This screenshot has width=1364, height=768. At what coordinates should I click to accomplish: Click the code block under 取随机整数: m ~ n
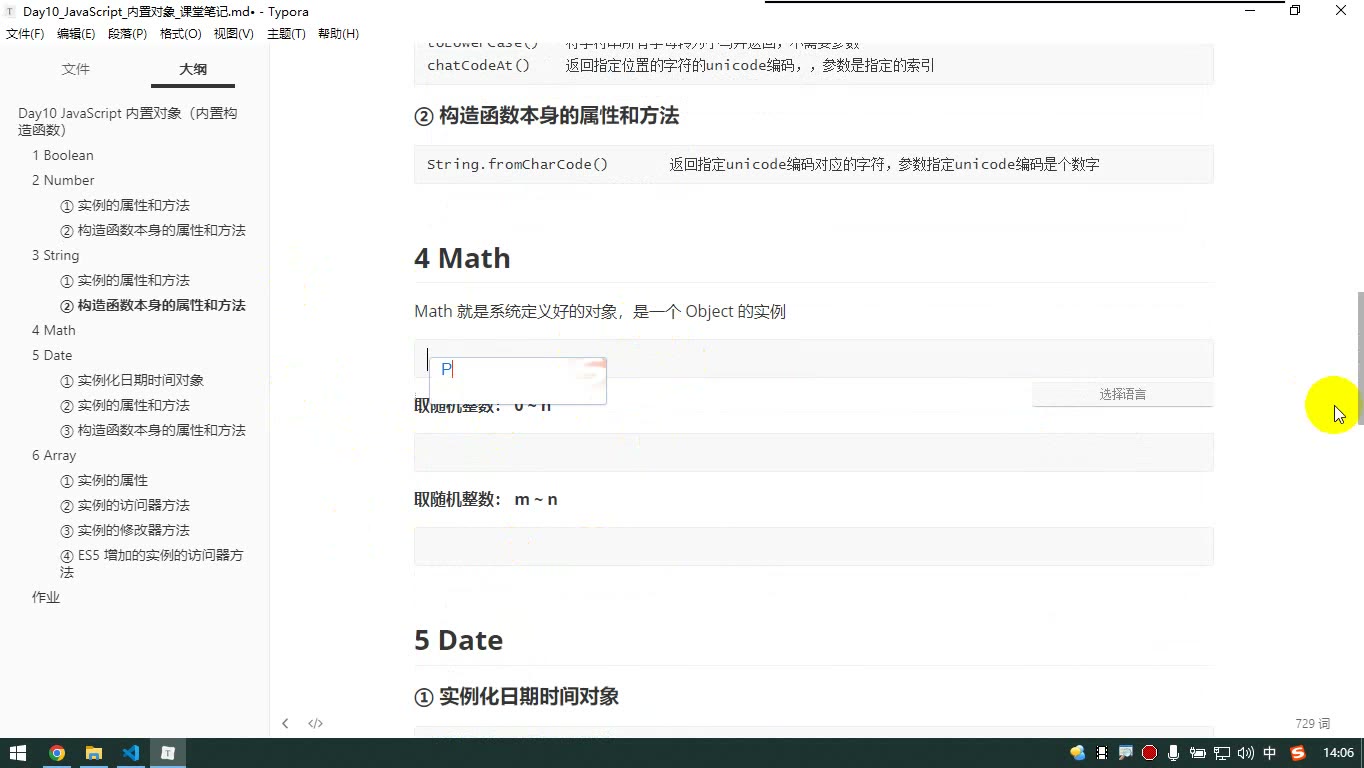813,546
